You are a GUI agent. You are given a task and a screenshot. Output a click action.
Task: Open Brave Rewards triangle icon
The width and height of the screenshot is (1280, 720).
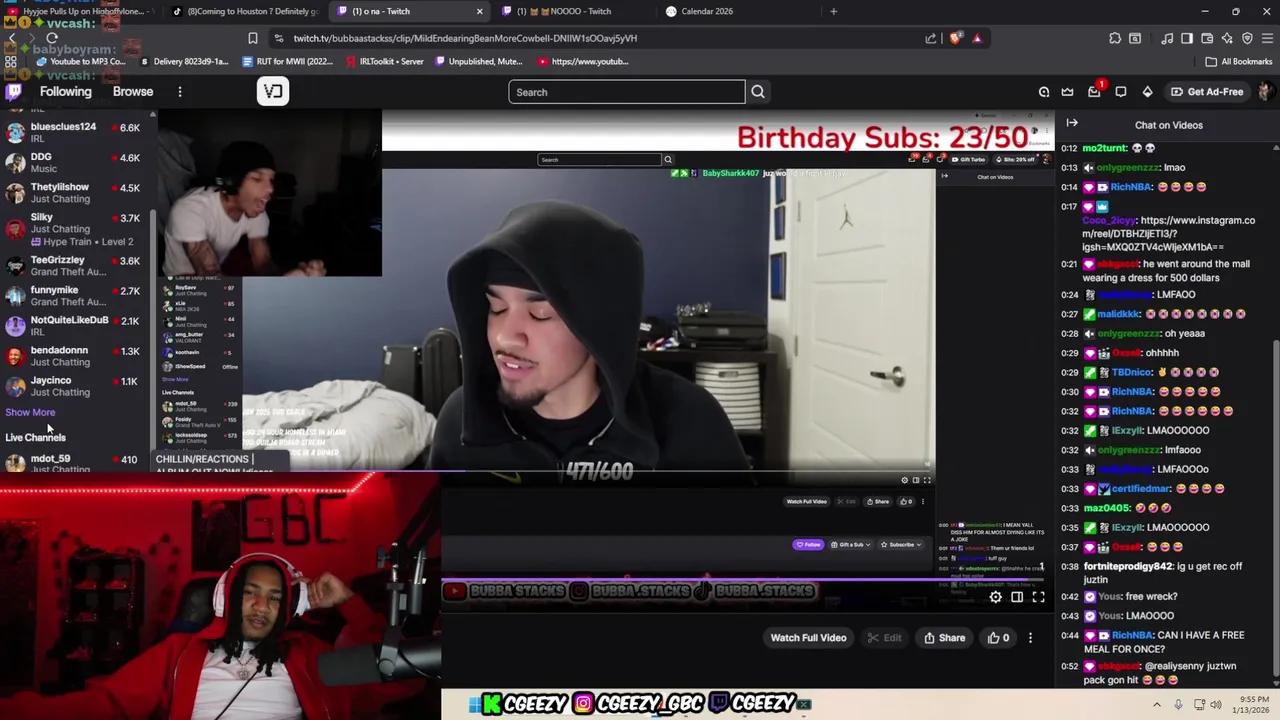pos(977,38)
